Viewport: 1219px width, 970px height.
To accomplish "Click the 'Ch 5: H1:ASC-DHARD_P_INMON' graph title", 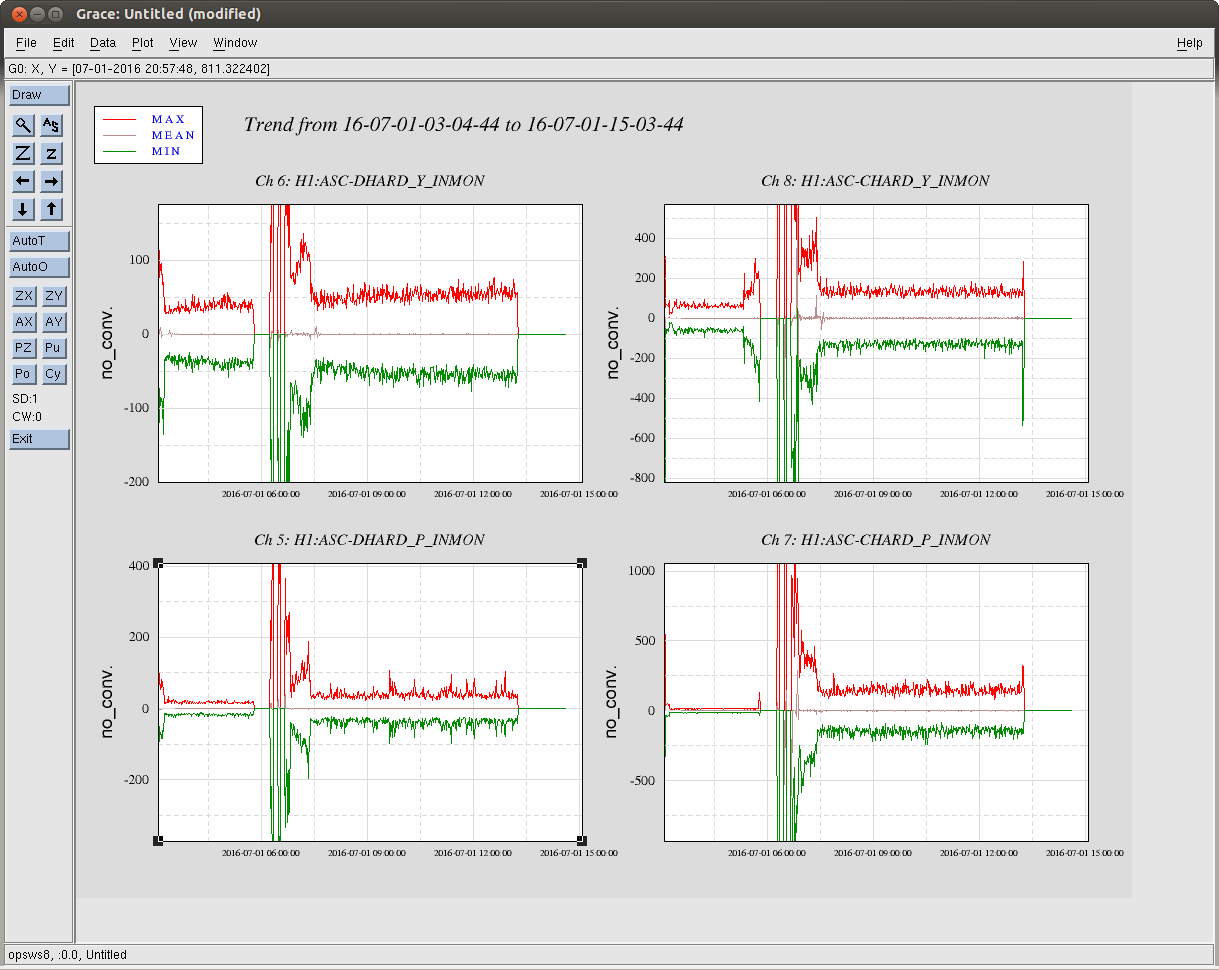I will [x=370, y=540].
